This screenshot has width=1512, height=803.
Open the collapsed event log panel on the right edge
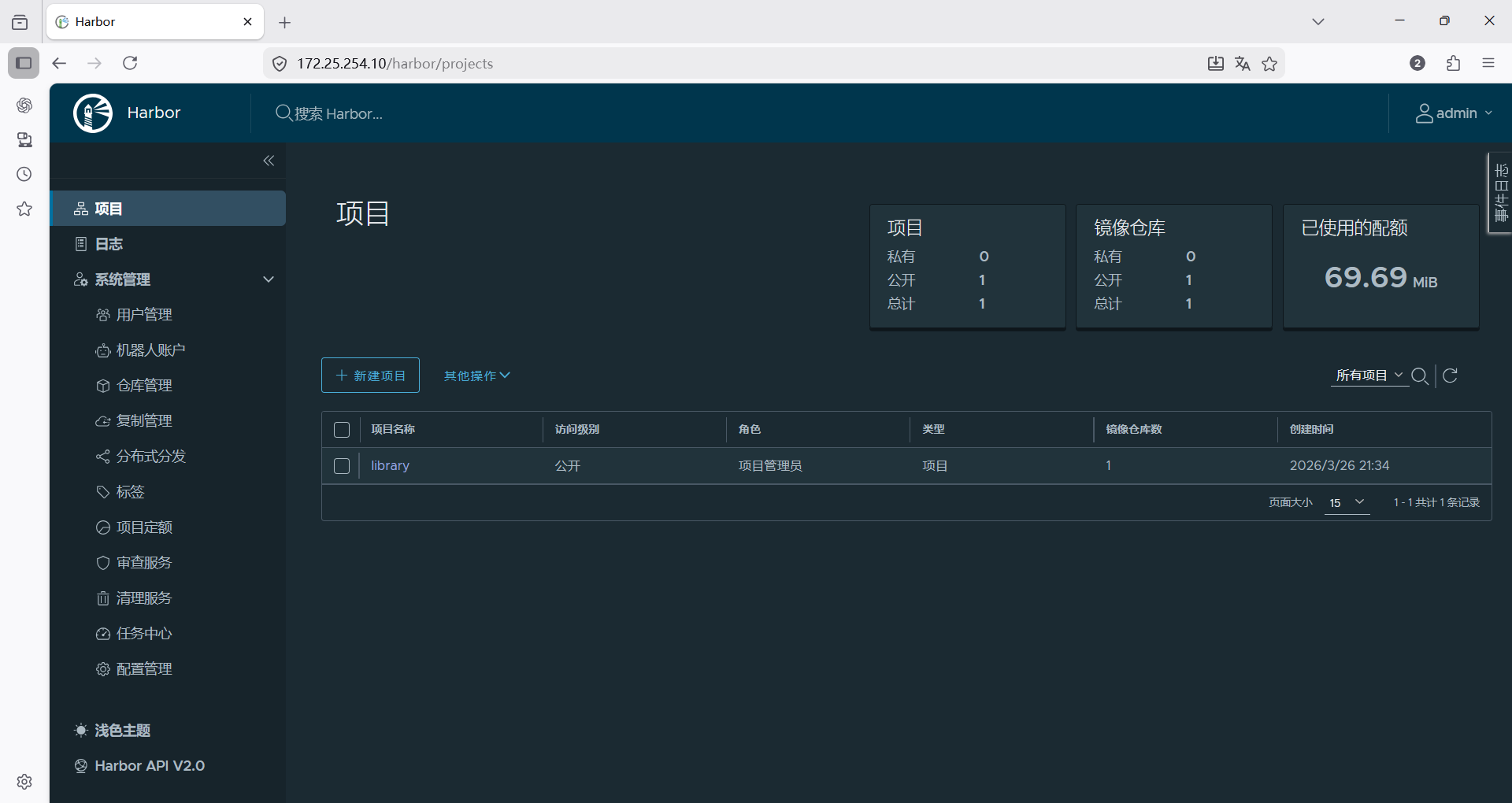[1501, 193]
